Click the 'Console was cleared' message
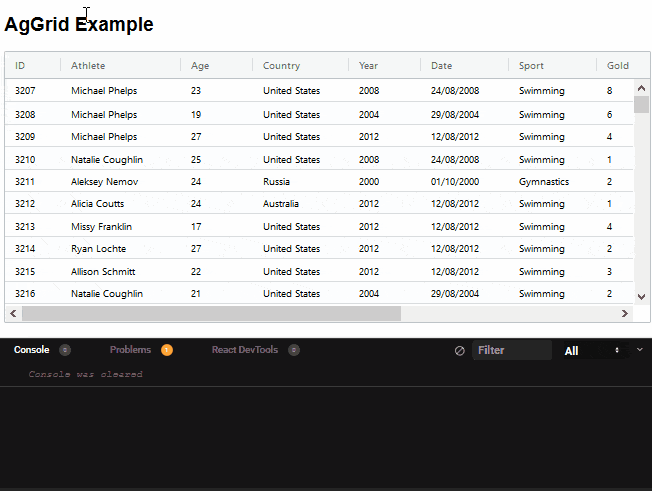Image resolution: width=652 pixels, height=491 pixels. coord(85,374)
